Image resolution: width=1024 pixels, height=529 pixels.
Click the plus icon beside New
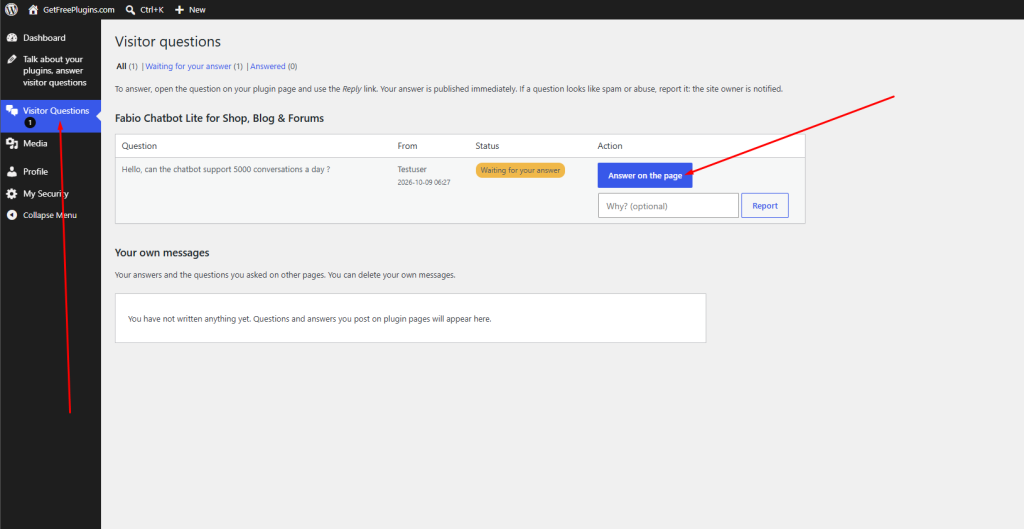coord(180,10)
